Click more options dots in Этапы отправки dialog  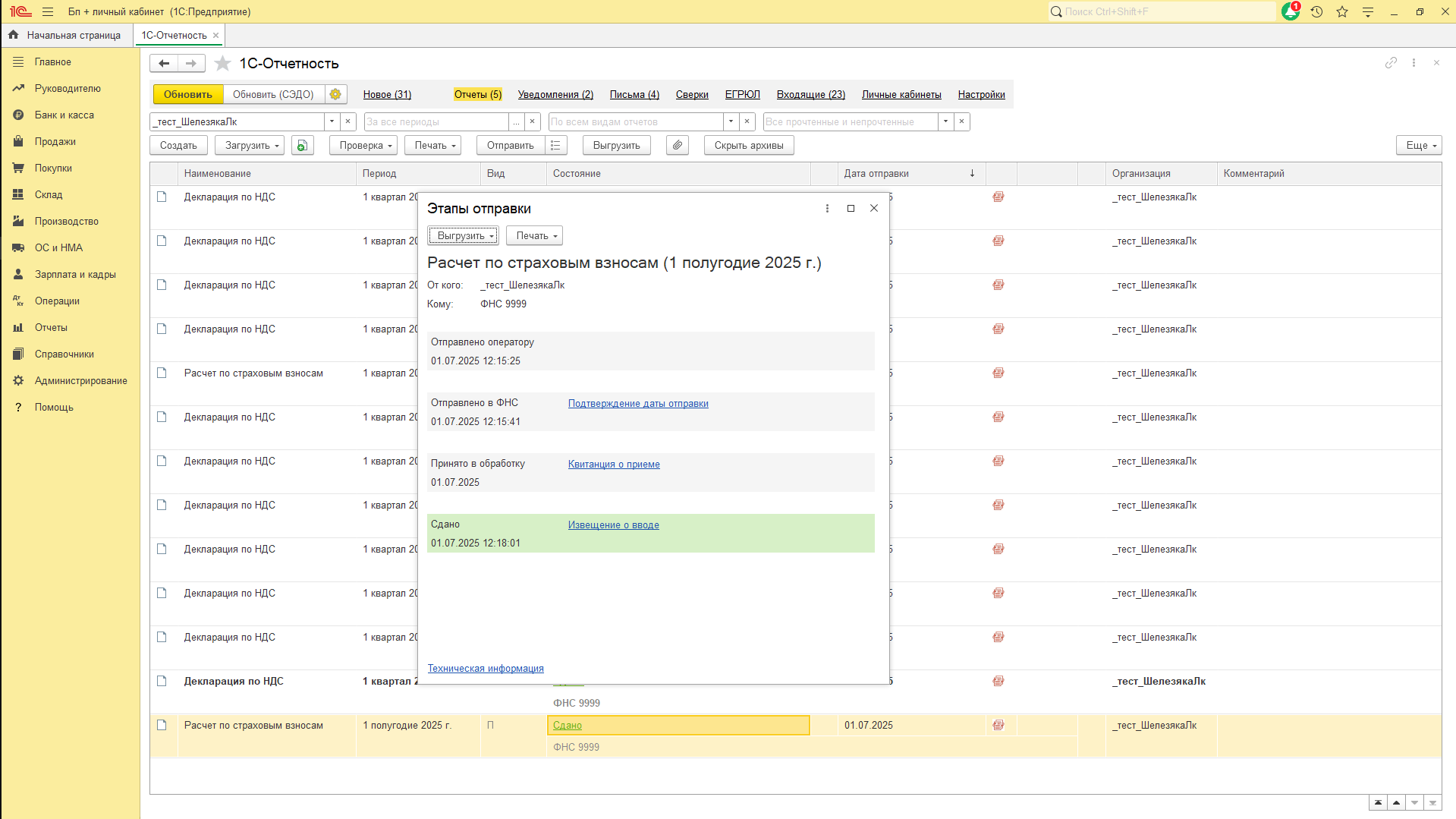[827, 208]
